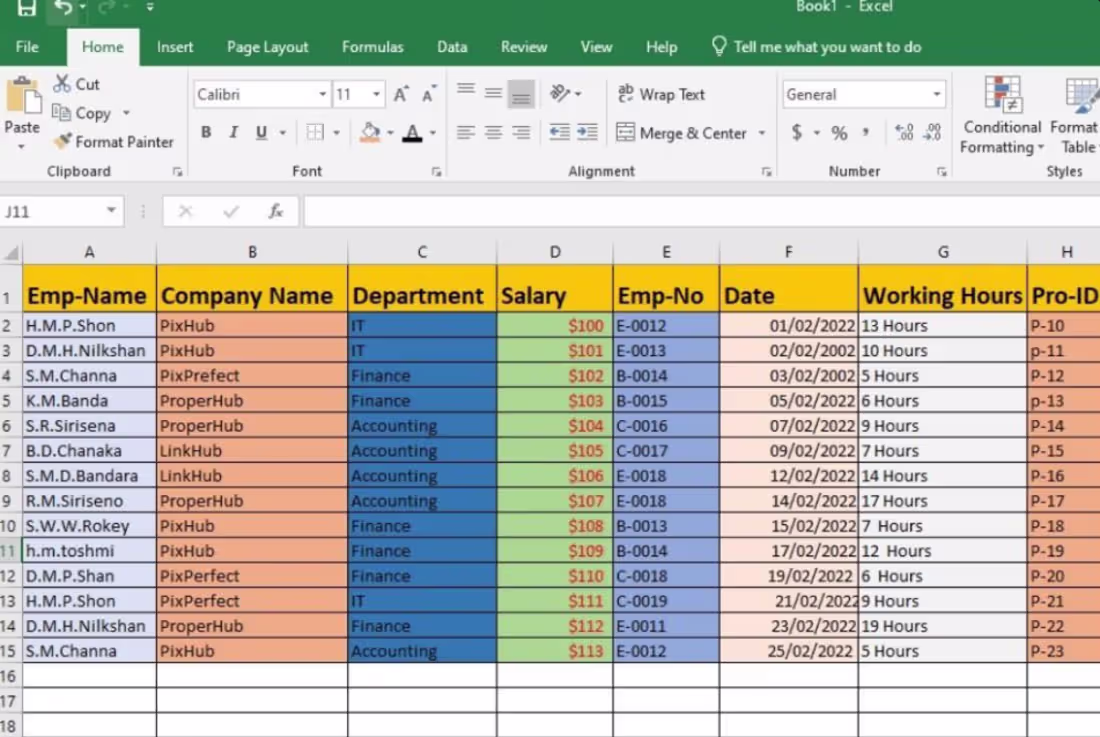
Task: Switch to Formulas tab
Action: click(373, 47)
